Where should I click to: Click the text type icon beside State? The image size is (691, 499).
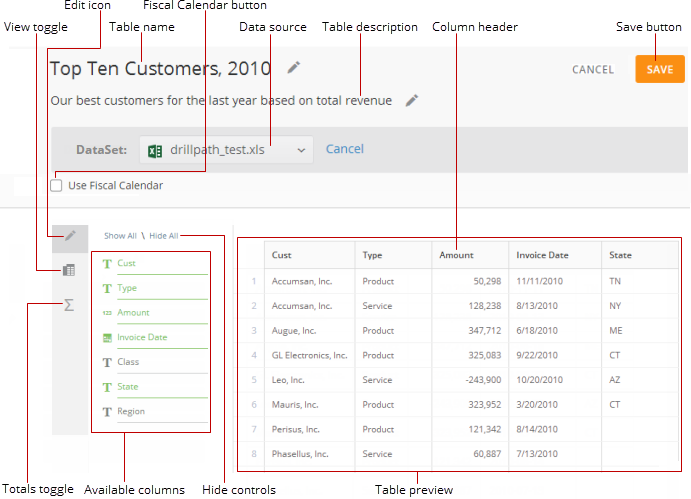(x=107, y=387)
